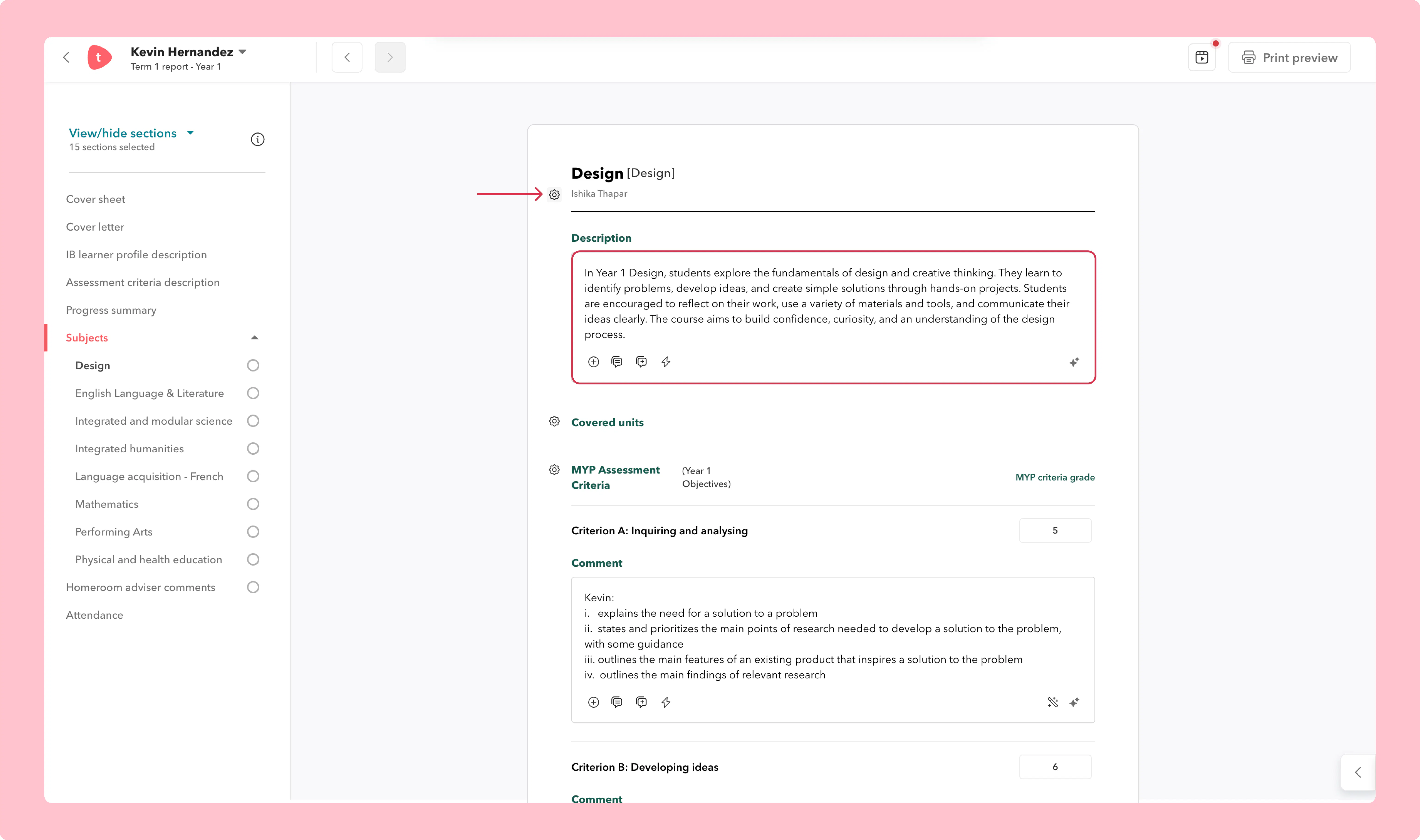Toggle the Design subject circle
Viewport: 1420px width, 840px height.
coord(253,365)
